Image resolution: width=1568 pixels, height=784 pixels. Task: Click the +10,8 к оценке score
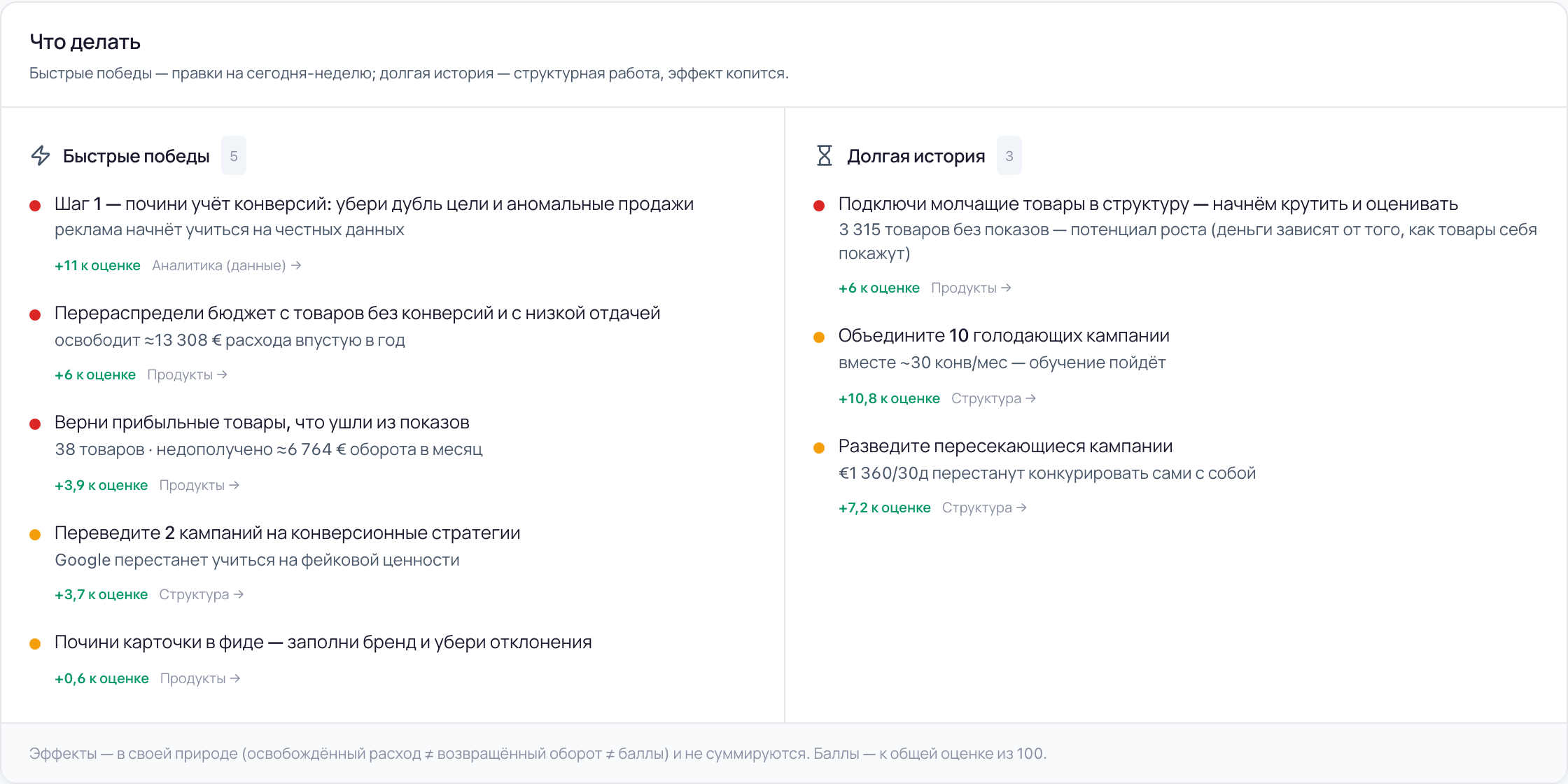pos(889,398)
